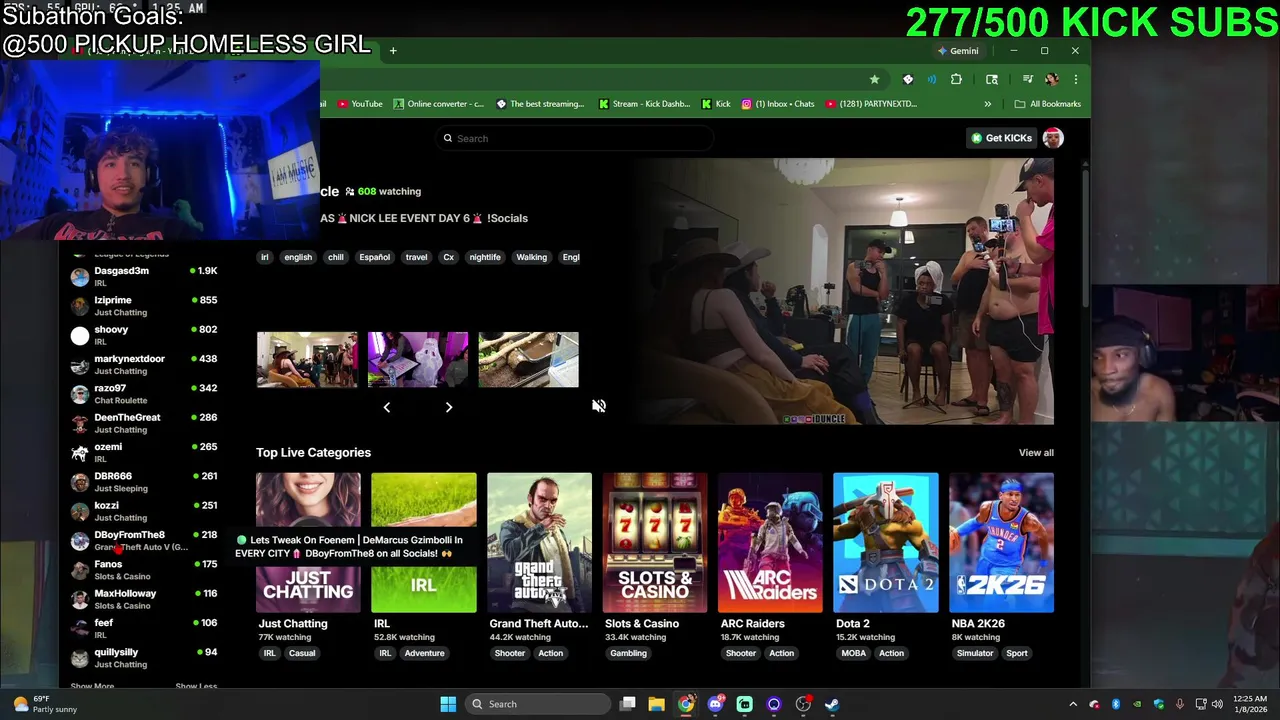Select the Español tag
Screen dimensions: 1280x720
click(375, 257)
